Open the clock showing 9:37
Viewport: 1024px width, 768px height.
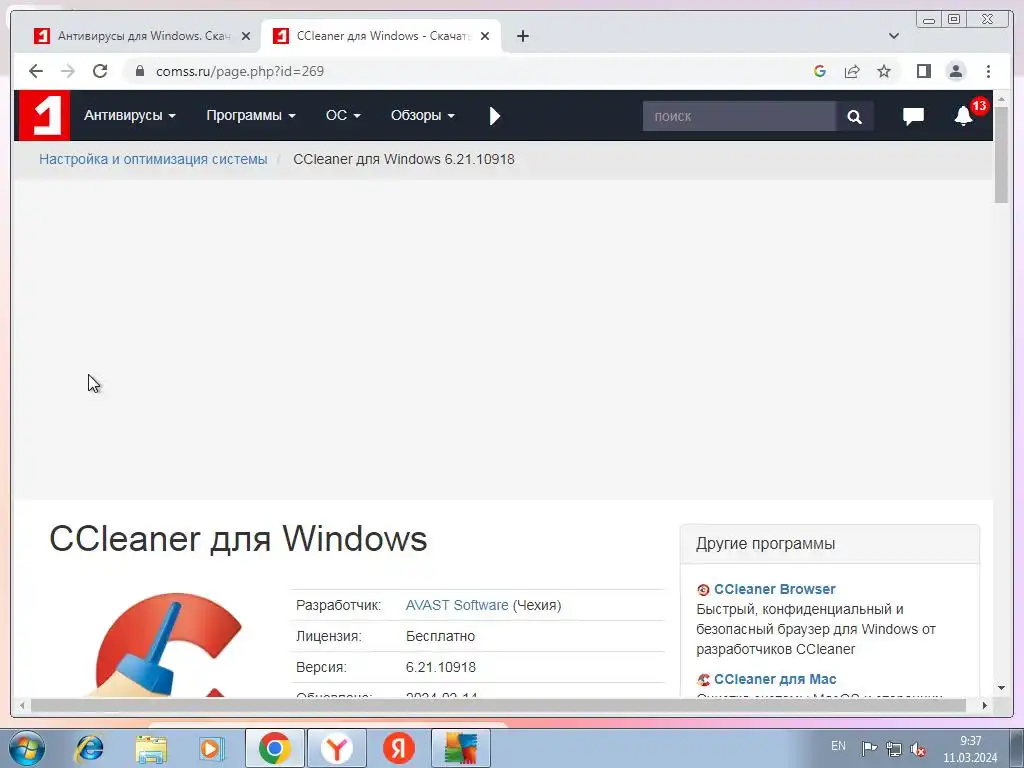[970, 749]
